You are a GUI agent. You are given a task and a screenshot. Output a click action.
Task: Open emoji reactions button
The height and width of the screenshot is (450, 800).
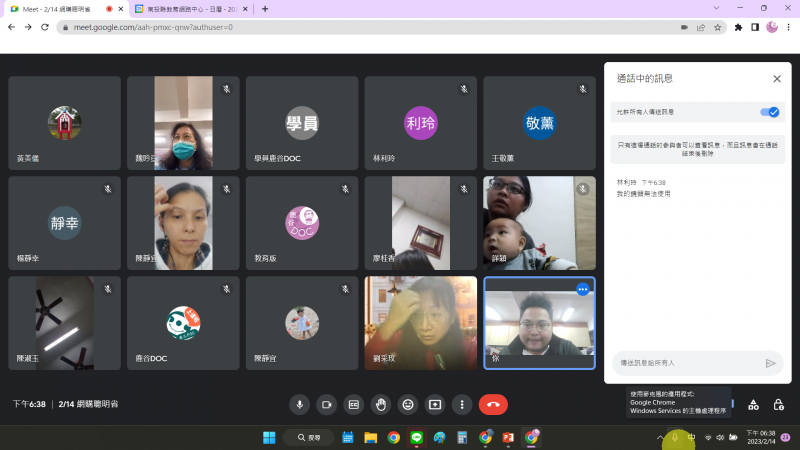pos(408,405)
